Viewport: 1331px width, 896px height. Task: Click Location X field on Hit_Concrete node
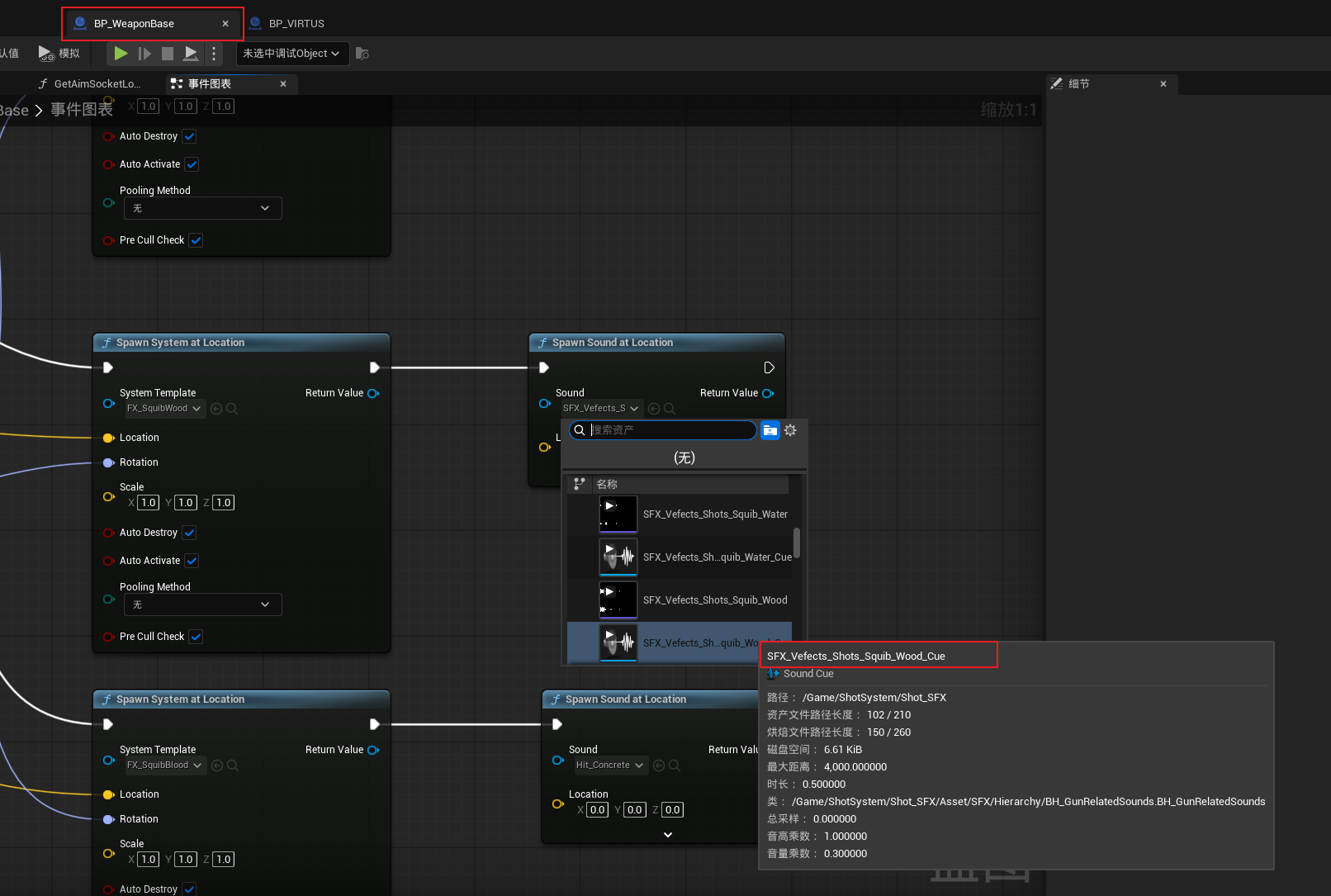[598, 810]
